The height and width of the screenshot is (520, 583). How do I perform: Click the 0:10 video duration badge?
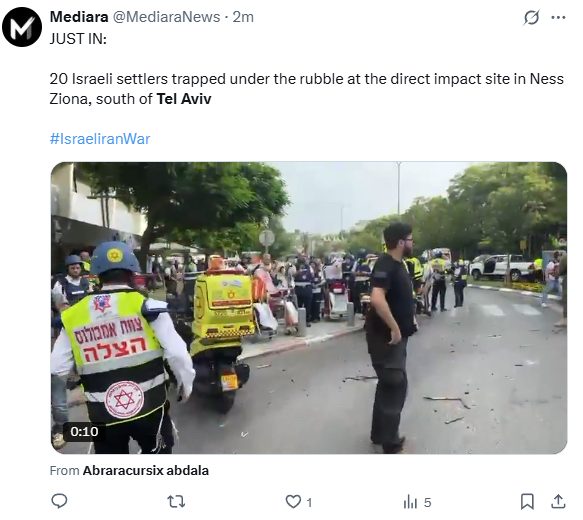[84, 432]
